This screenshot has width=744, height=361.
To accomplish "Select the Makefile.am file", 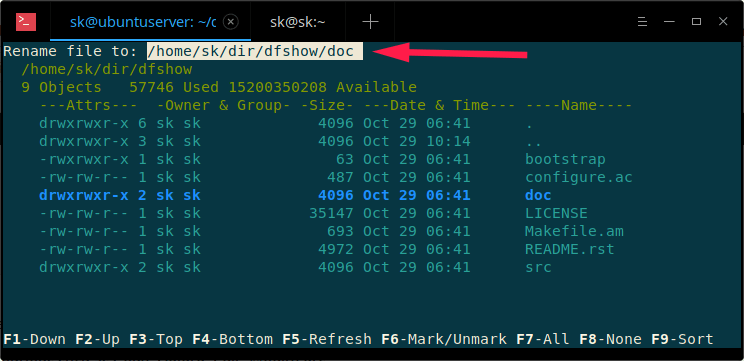I will 574,231.
